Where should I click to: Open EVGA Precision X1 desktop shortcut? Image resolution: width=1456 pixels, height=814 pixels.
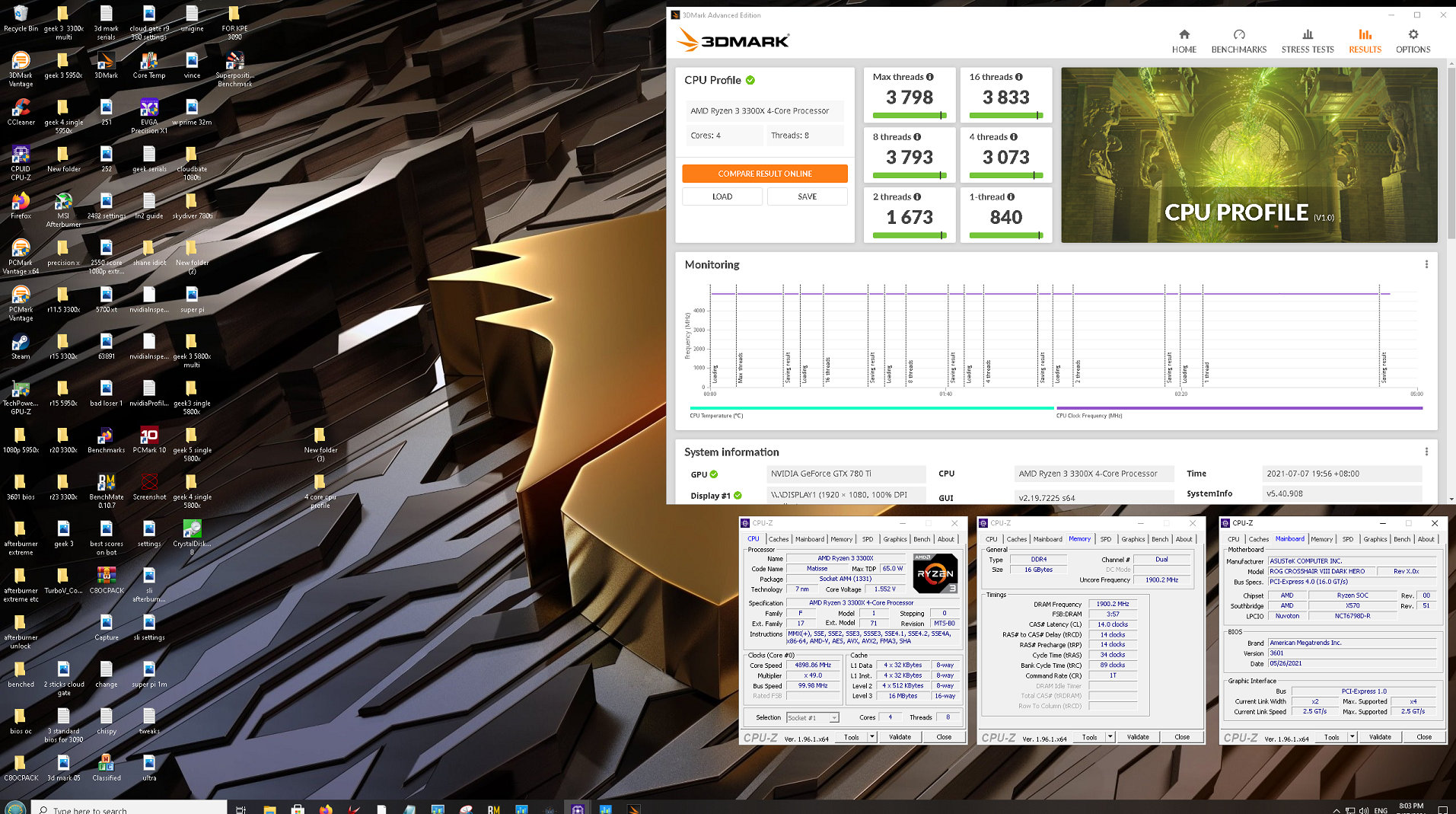(149, 117)
